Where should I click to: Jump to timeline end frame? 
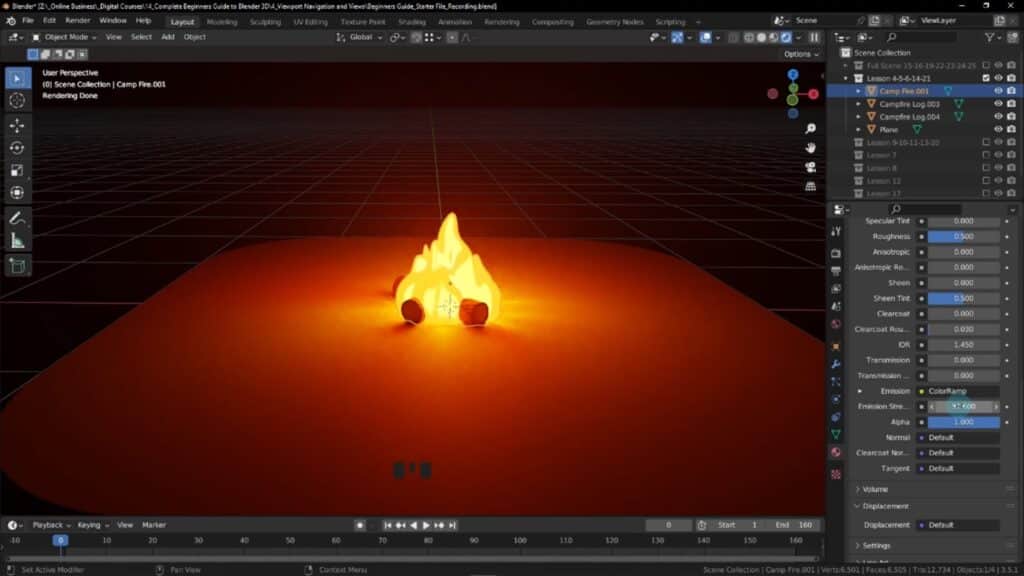(x=452, y=525)
